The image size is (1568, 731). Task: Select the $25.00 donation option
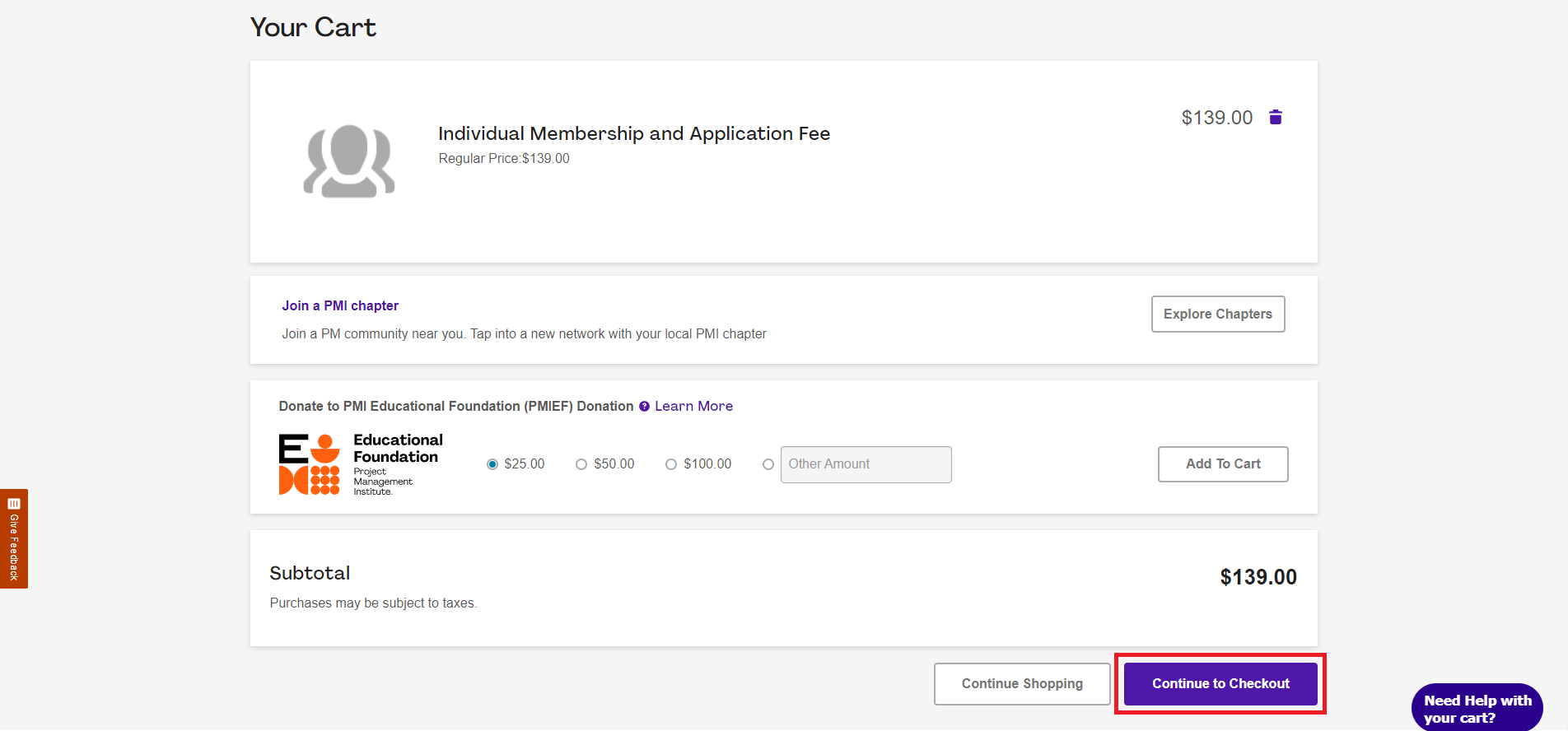pos(492,464)
